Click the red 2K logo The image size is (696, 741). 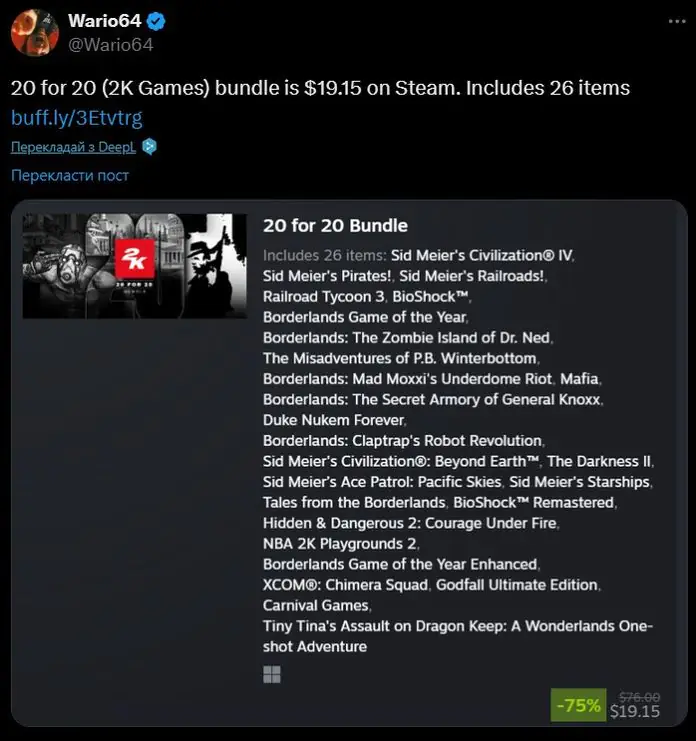tap(135, 258)
